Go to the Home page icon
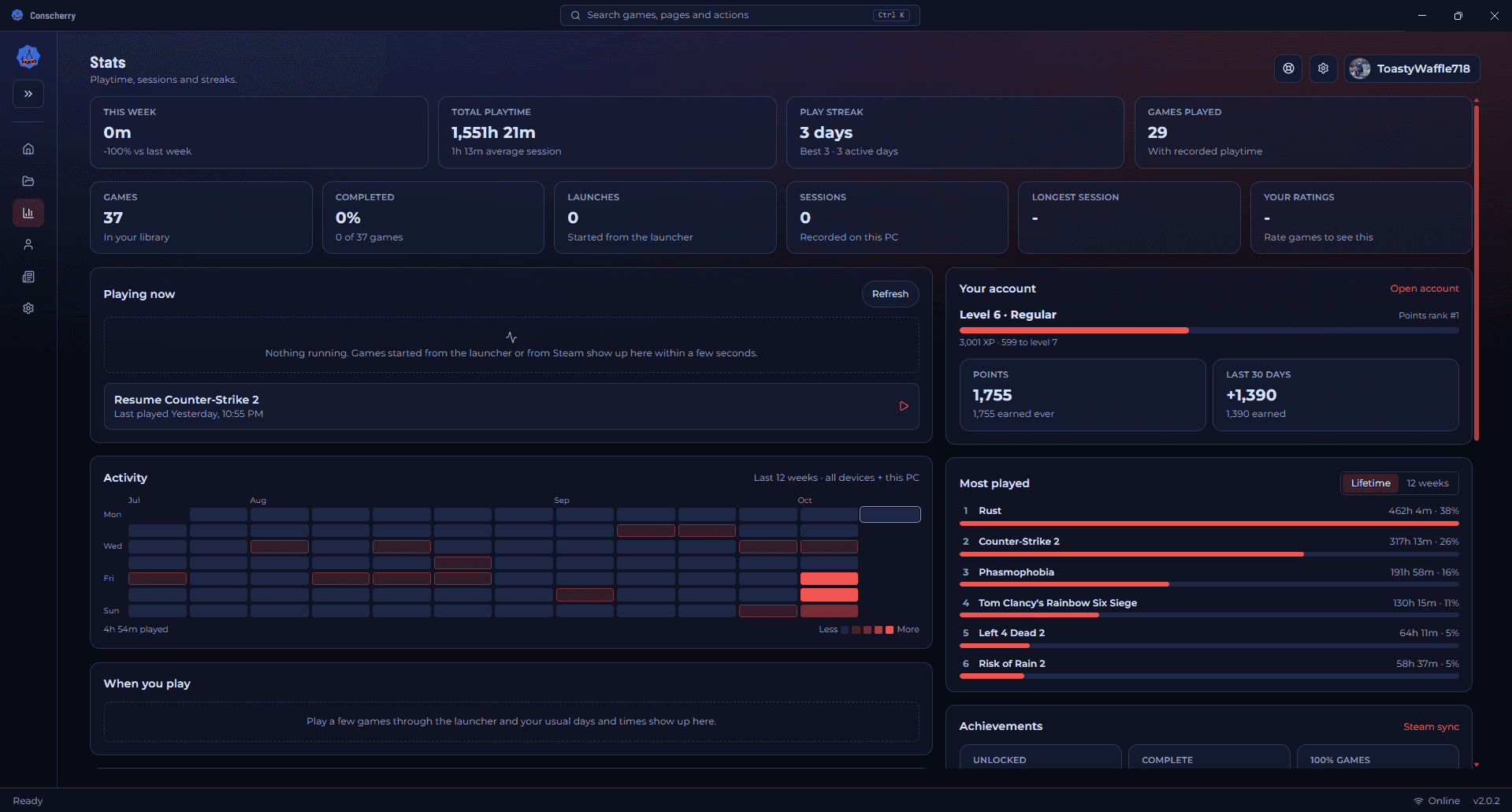The width and height of the screenshot is (1512, 812). (x=28, y=149)
